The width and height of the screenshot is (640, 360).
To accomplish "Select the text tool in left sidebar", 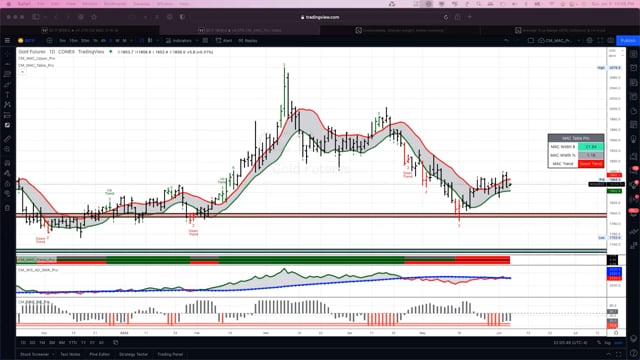I will (x=7, y=94).
